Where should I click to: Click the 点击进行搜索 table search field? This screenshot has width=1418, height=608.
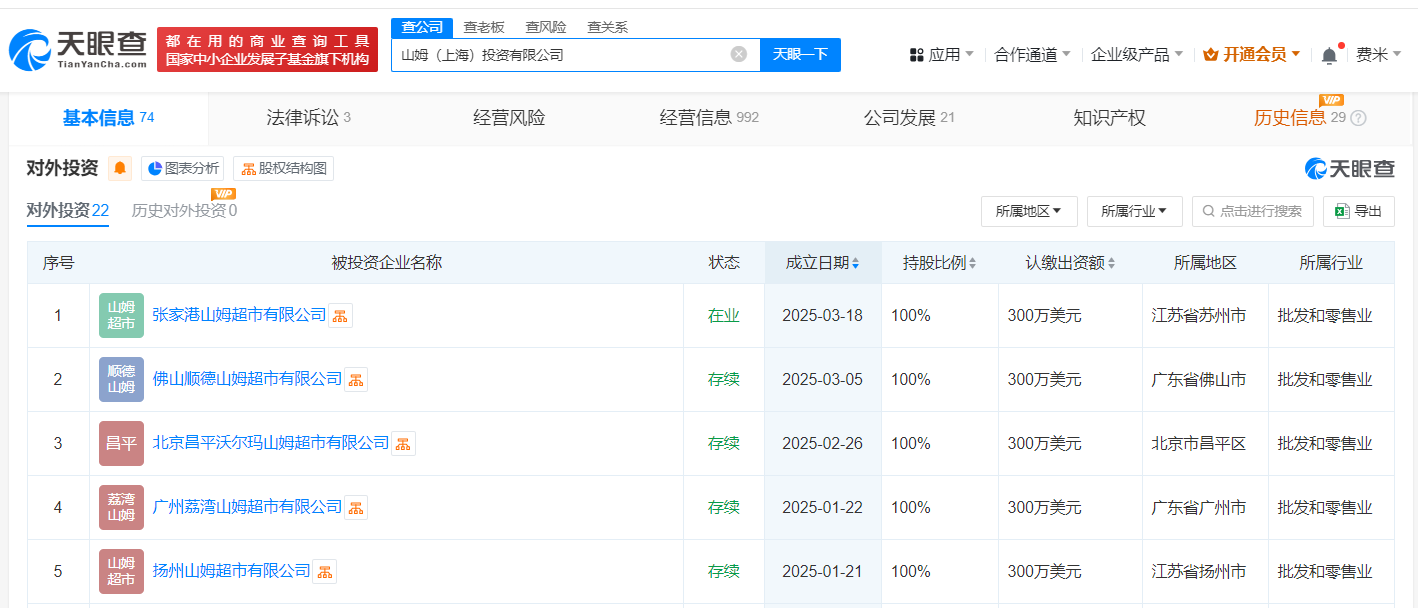[x=1252, y=211]
